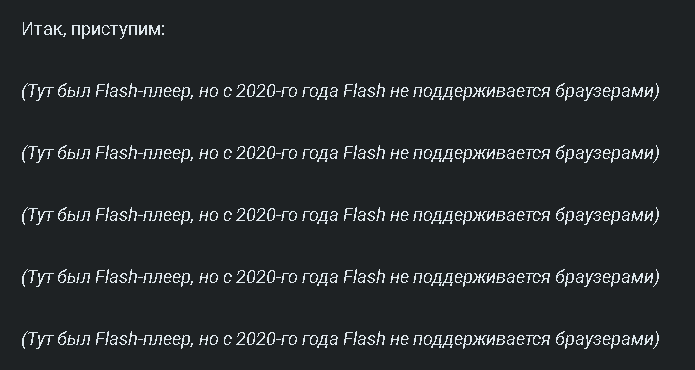695x370 pixels.
Task: Click the 'Итак, приступим:' heading text
Action: point(93,30)
